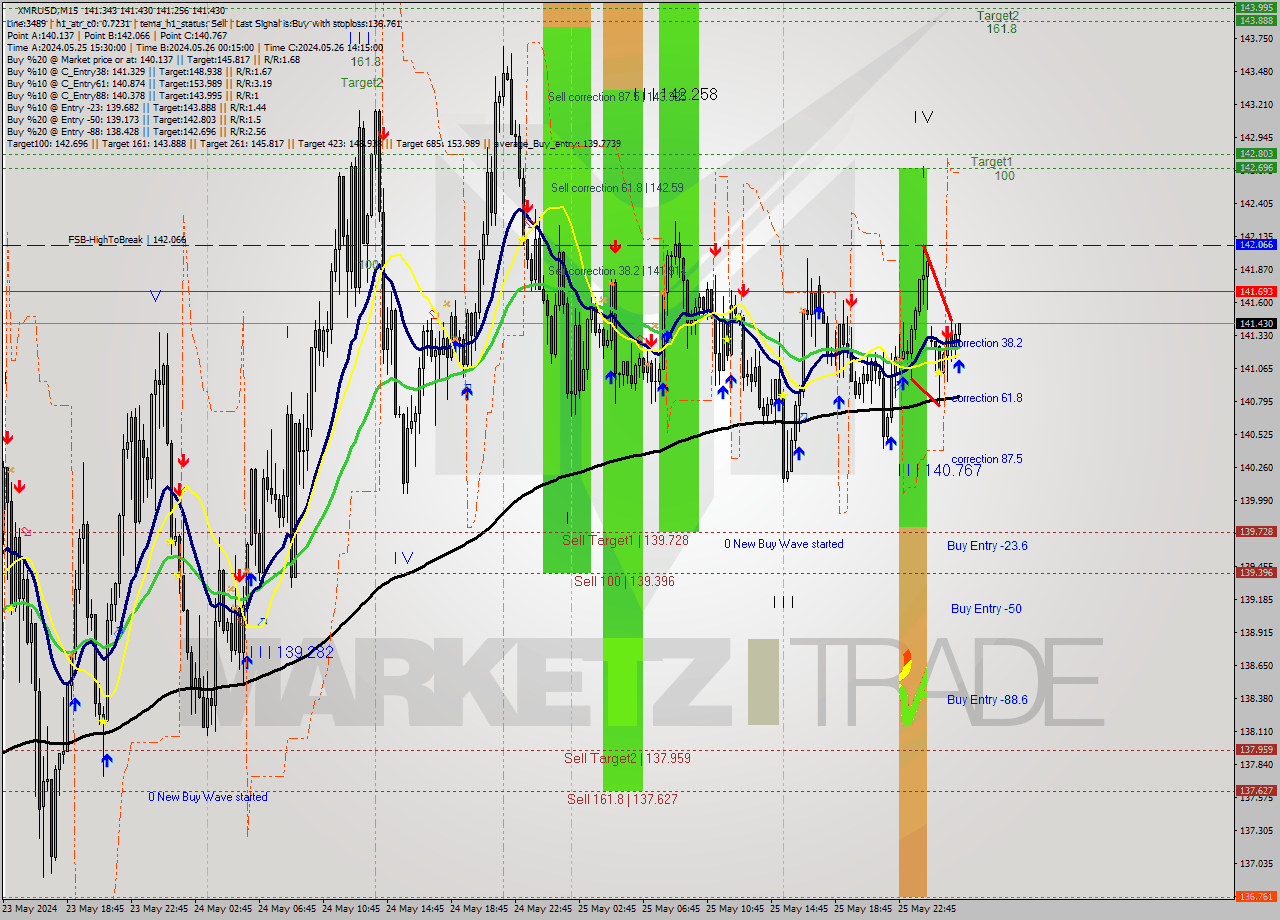Click the flame icon in the orange column

click(906, 664)
